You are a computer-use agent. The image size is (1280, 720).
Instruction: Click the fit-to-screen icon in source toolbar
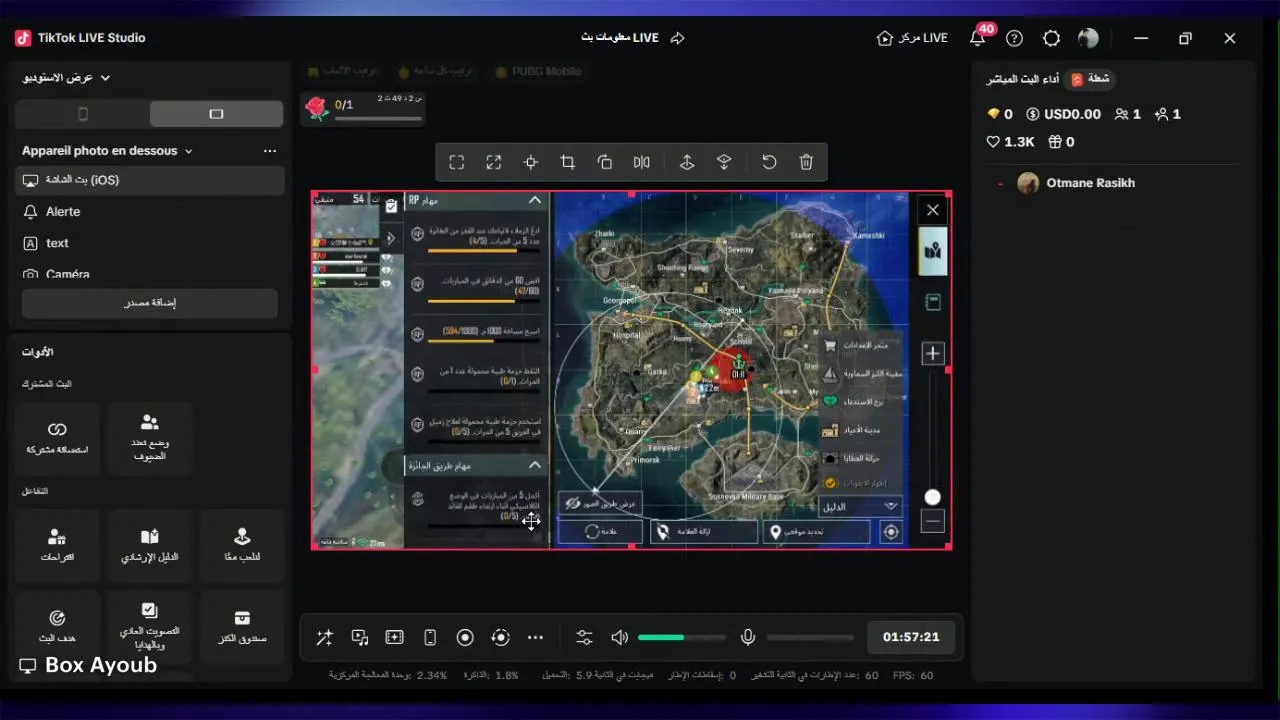click(456, 162)
